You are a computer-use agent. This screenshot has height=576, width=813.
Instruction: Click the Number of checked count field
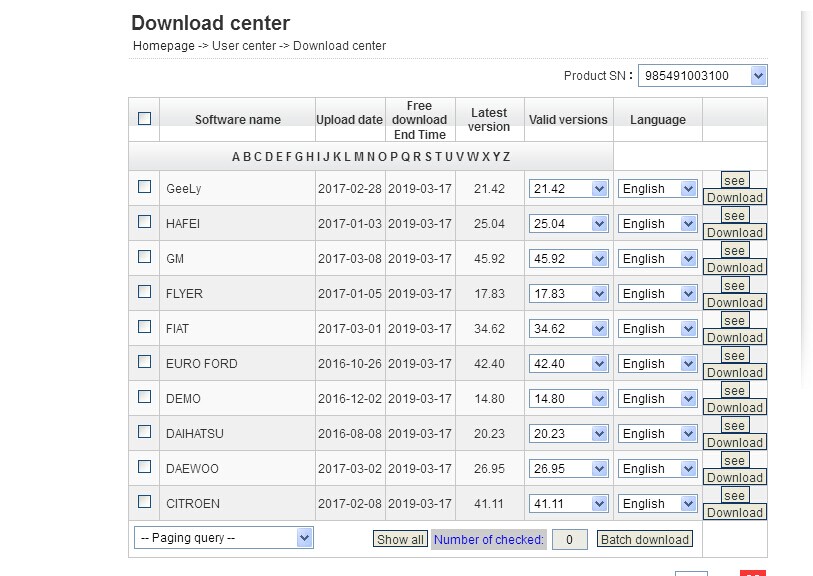click(569, 540)
